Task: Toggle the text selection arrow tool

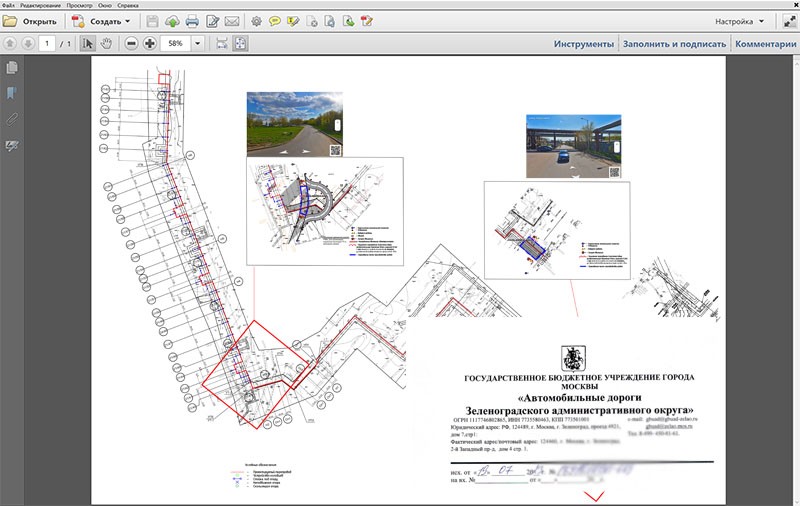Action: pyautogui.click(x=87, y=44)
